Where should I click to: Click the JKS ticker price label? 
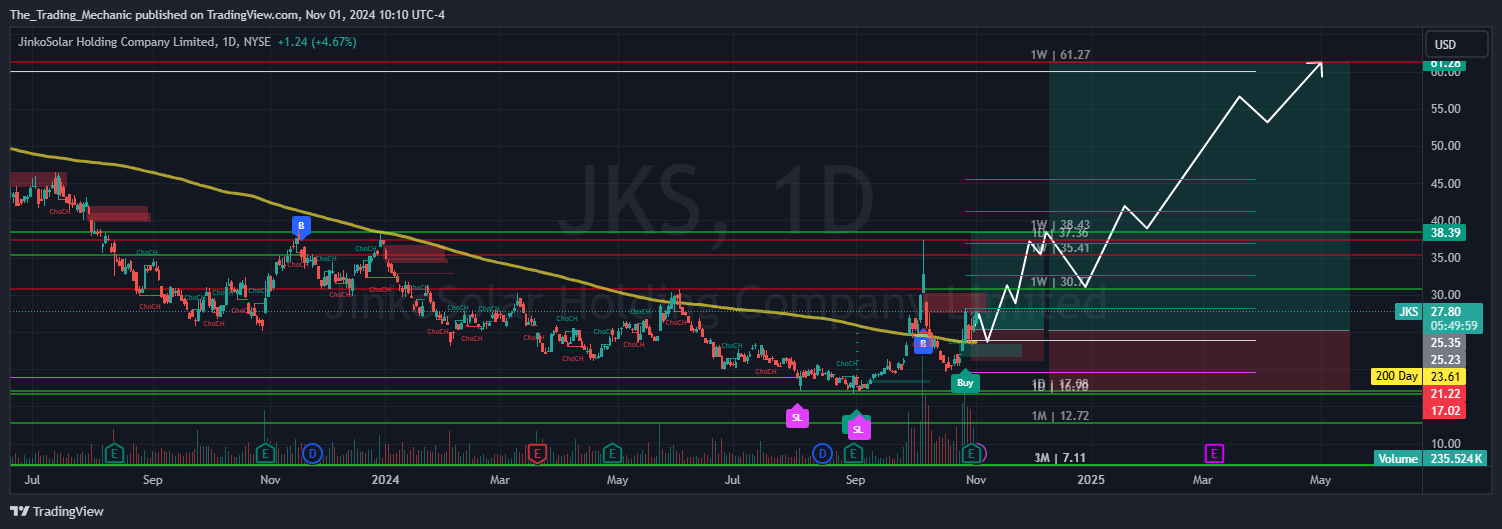[1408, 312]
